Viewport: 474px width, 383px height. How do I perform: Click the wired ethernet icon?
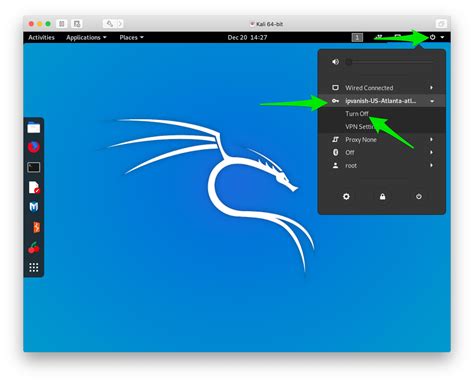(x=335, y=88)
